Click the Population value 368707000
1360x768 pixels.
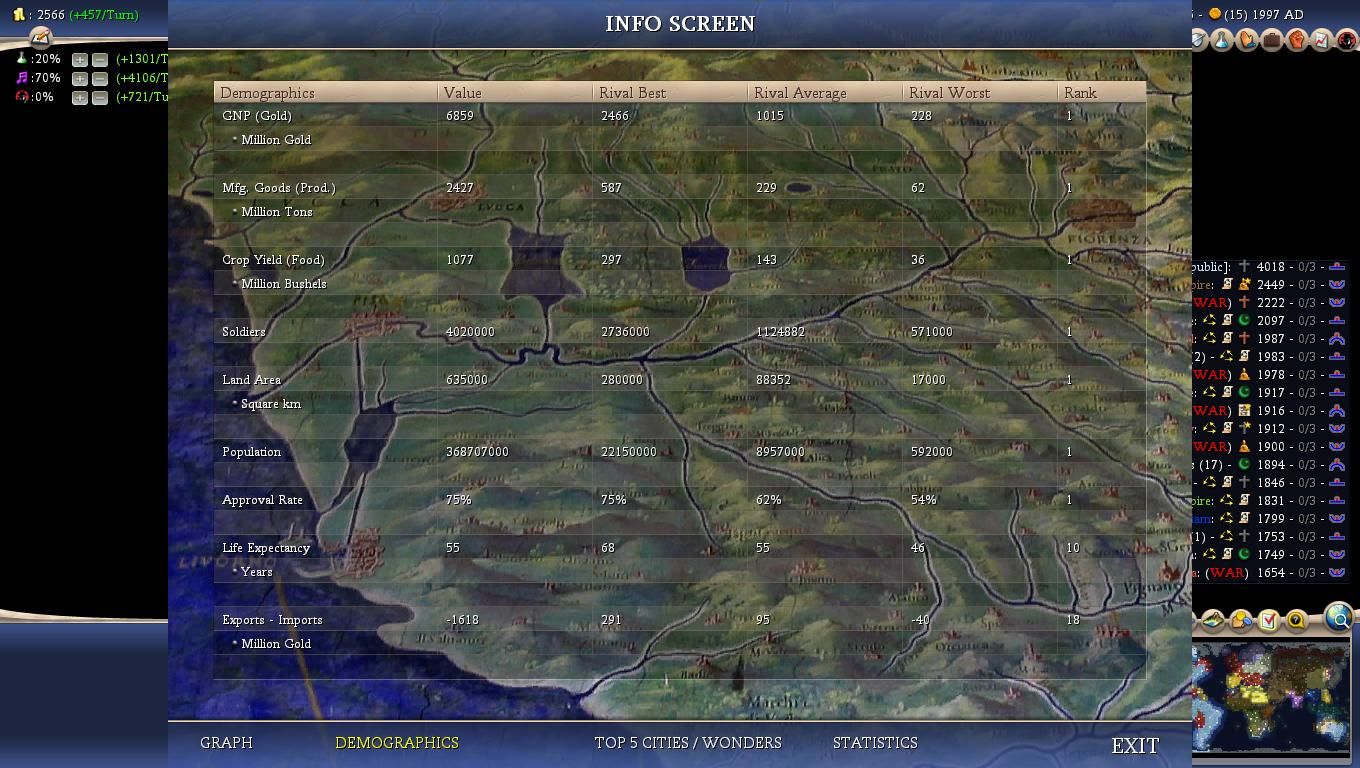point(477,452)
